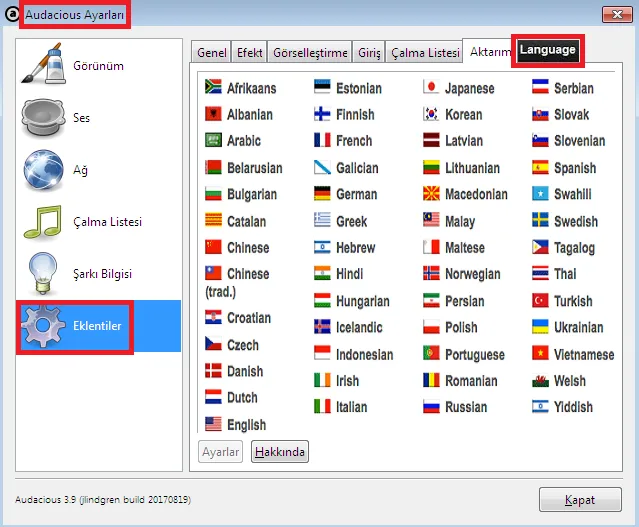Click the Hakkında button
Screen dimensions: 639x527
[280, 452]
